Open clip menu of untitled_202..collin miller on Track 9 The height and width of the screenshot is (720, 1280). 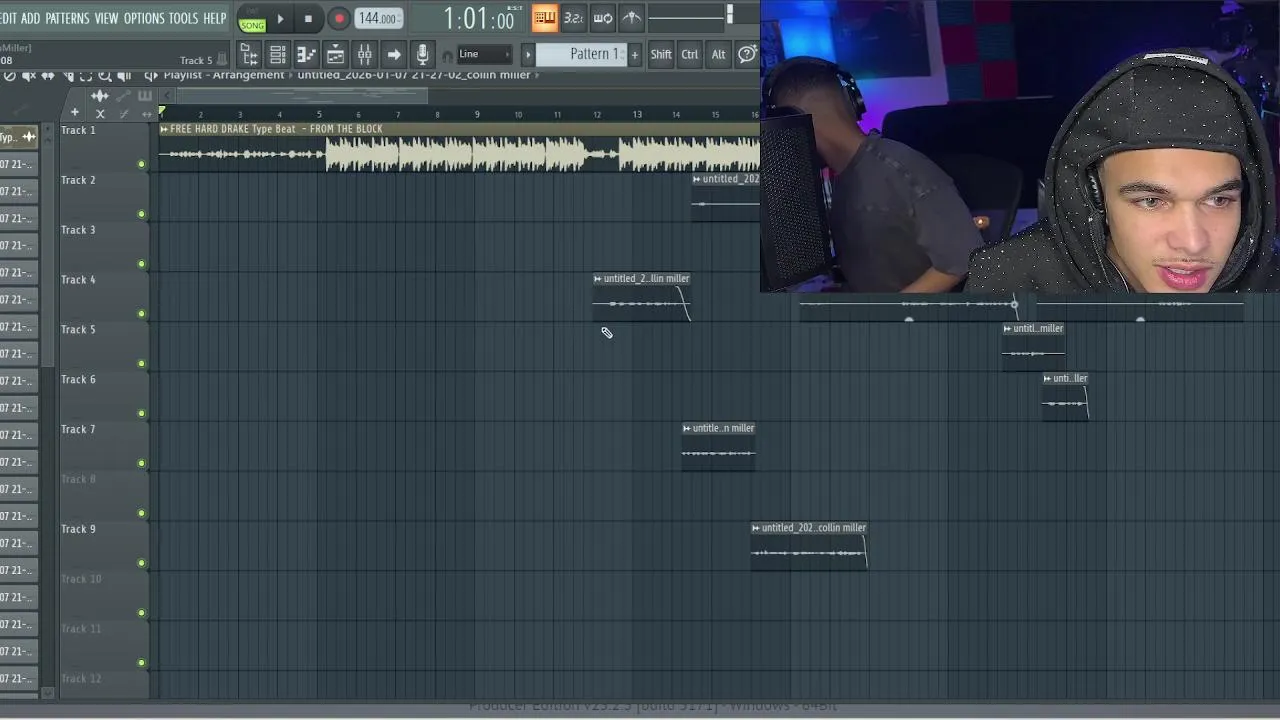pyautogui.click(x=756, y=528)
